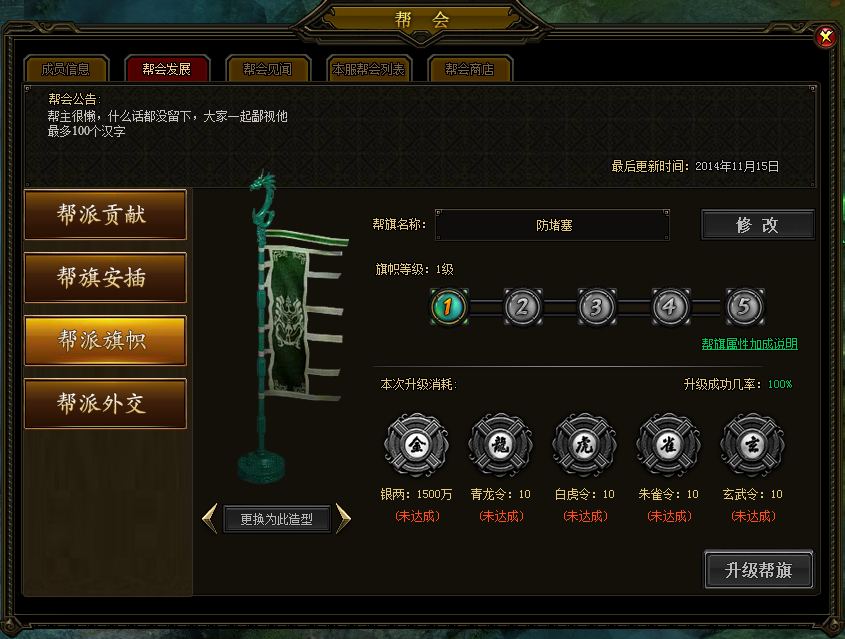845x639 pixels.
Task: Show next flag style with right arrow
Action: tap(343, 519)
